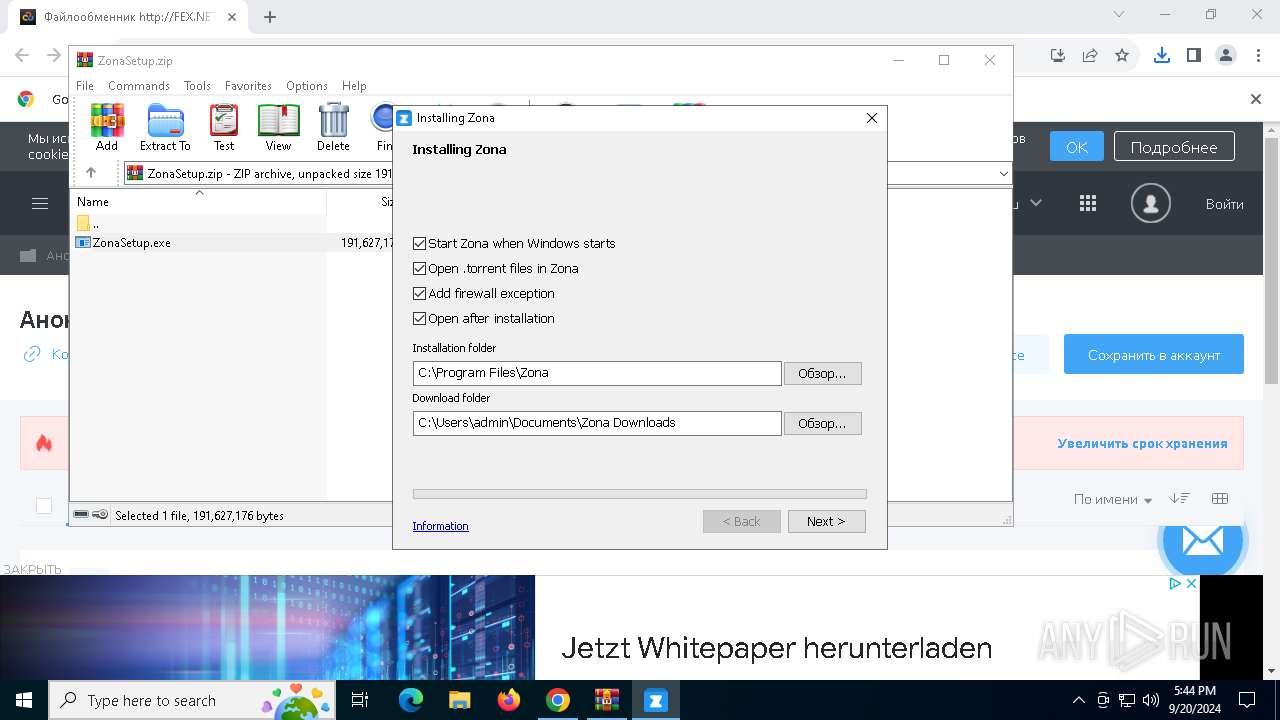
Task: Open Microsoft Edge from taskbar
Action: [x=411, y=700]
